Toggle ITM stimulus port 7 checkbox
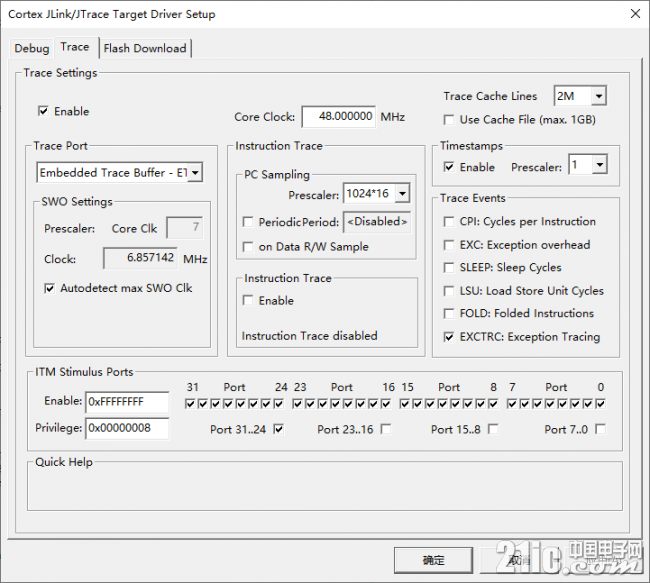Image resolution: width=650 pixels, height=583 pixels. 512,403
